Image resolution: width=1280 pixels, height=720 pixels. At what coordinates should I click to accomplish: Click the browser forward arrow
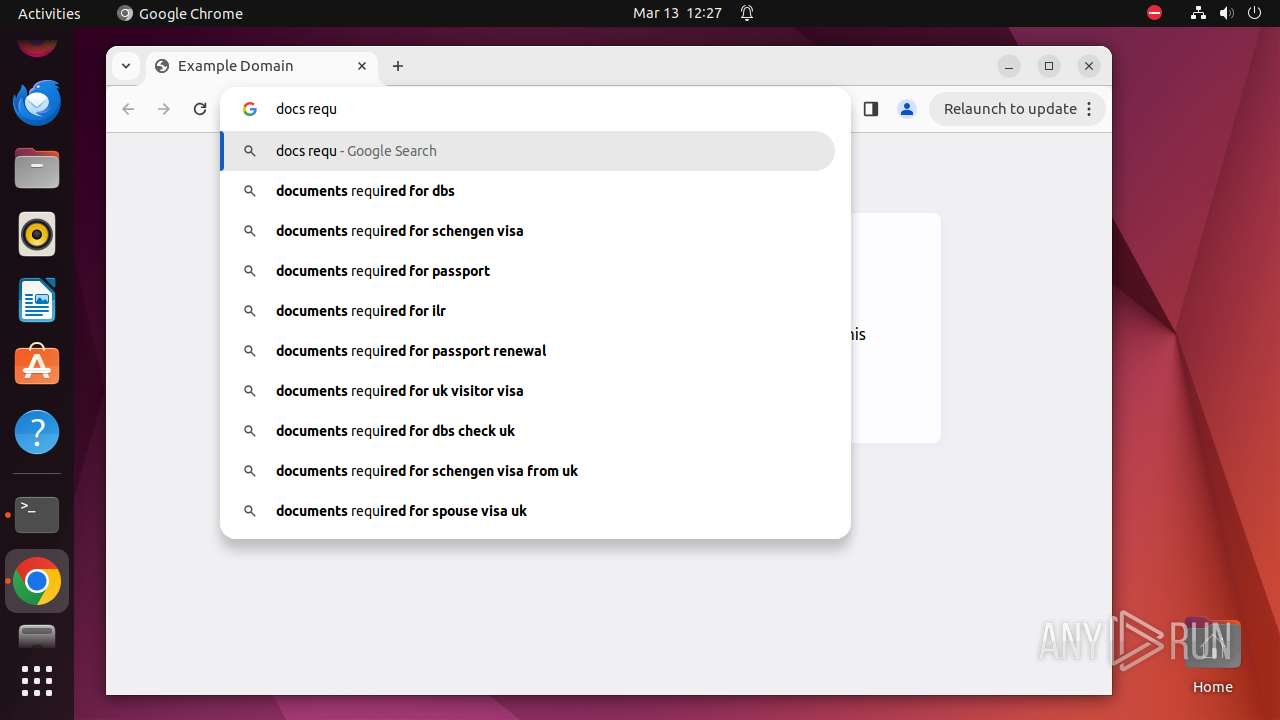coord(164,109)
